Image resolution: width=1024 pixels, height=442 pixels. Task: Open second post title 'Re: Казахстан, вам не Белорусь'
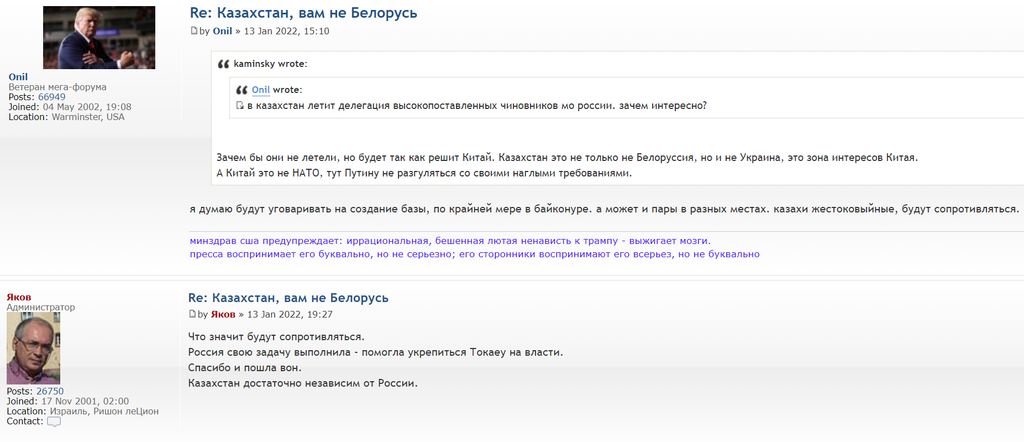(288, 298)
